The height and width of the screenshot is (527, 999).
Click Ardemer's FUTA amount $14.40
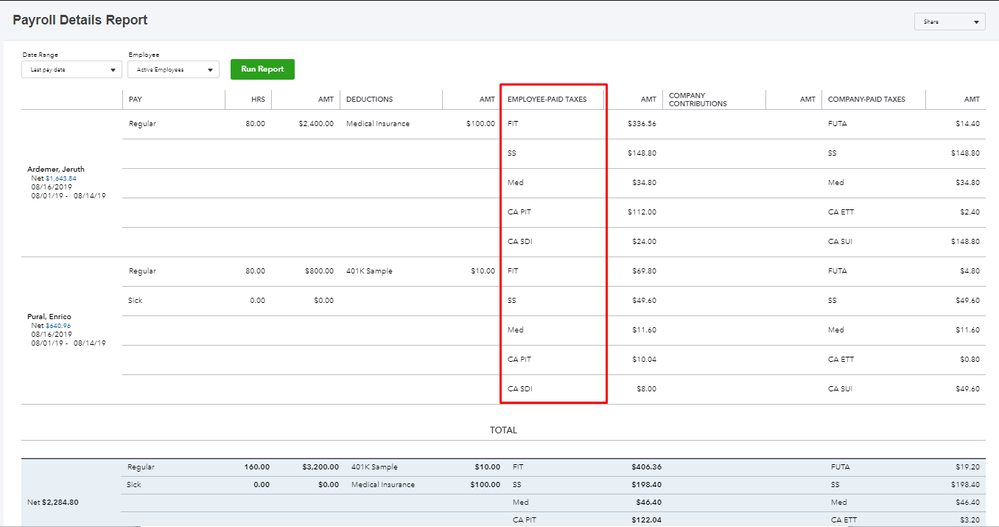point(968,124)
